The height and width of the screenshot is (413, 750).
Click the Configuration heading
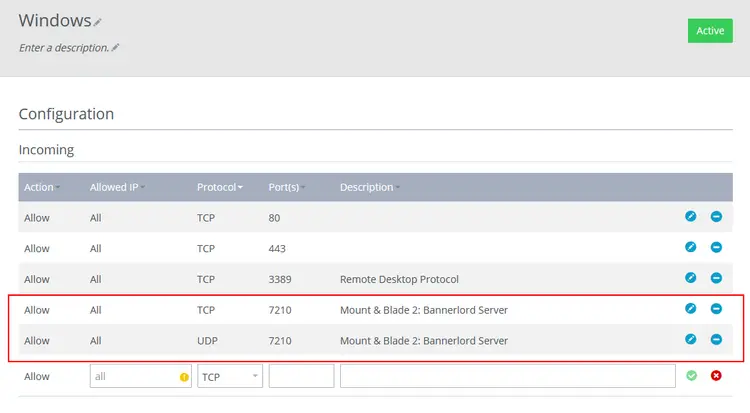[x=66, y=114]
